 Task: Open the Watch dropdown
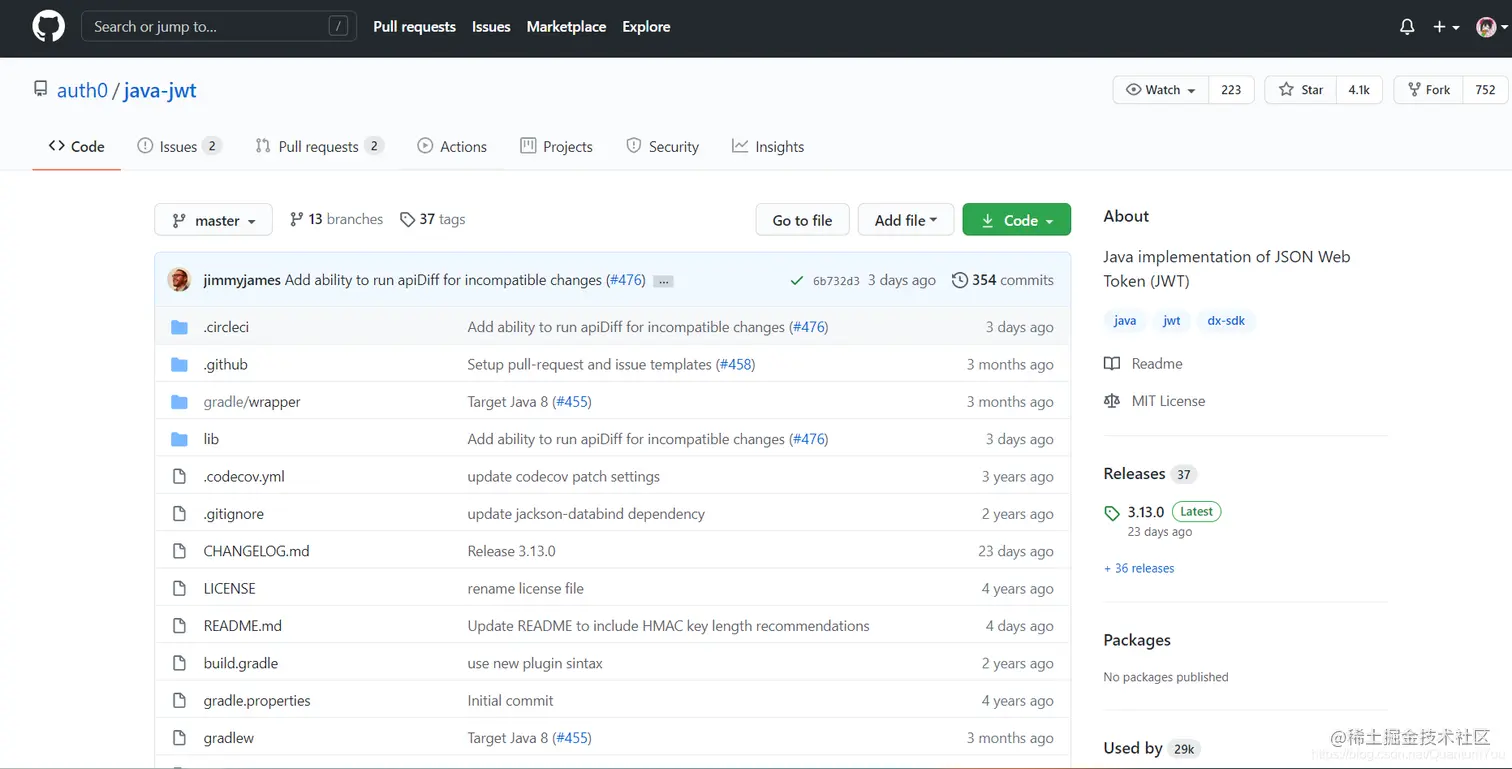tap(1161, 90)
